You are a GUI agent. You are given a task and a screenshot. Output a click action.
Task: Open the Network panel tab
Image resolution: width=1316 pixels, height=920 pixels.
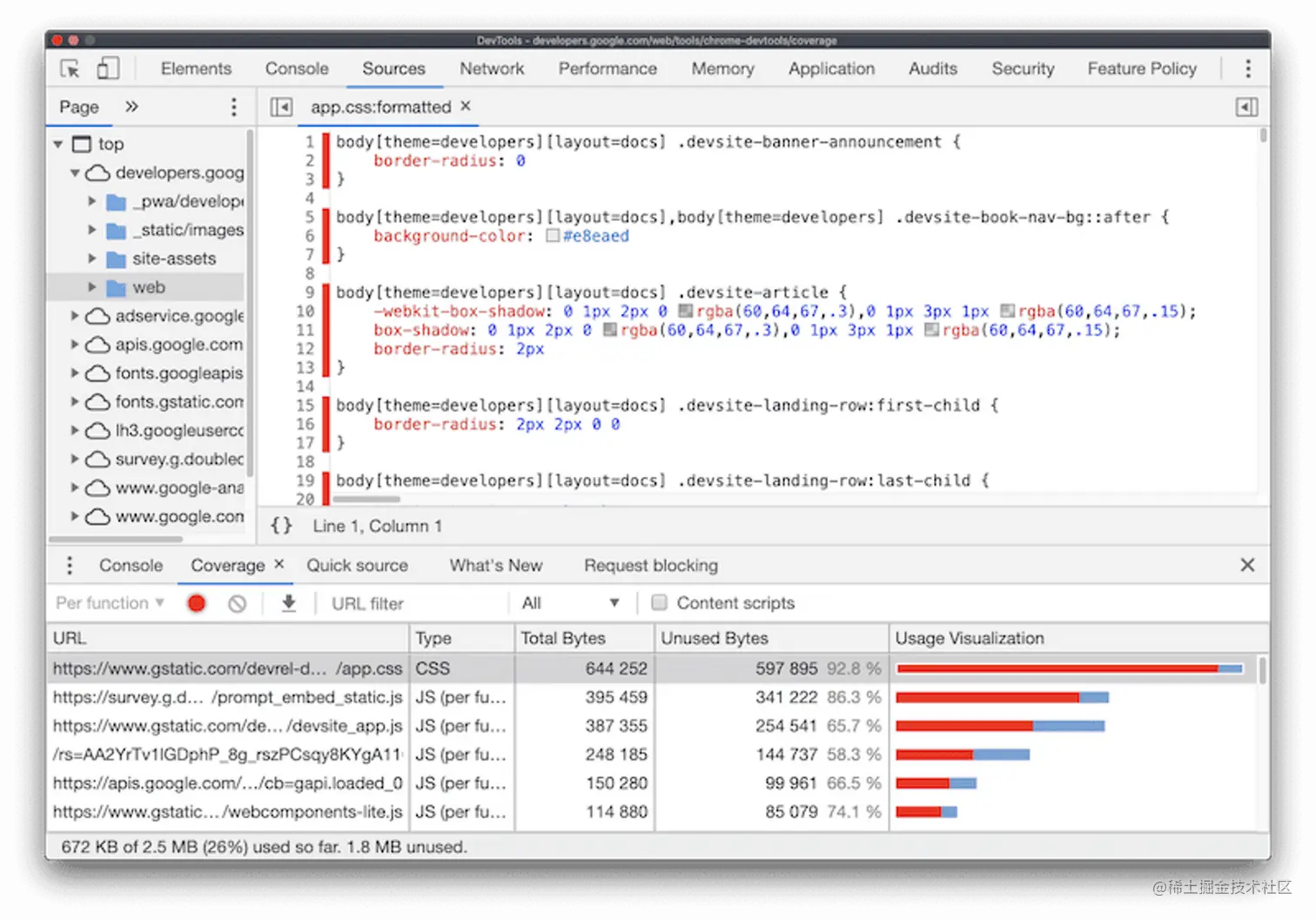click(492, 69)
